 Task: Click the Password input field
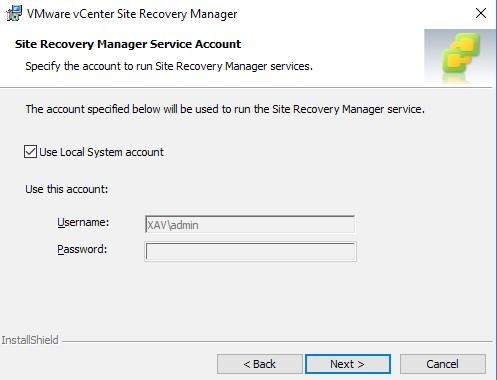coord(250,251)
